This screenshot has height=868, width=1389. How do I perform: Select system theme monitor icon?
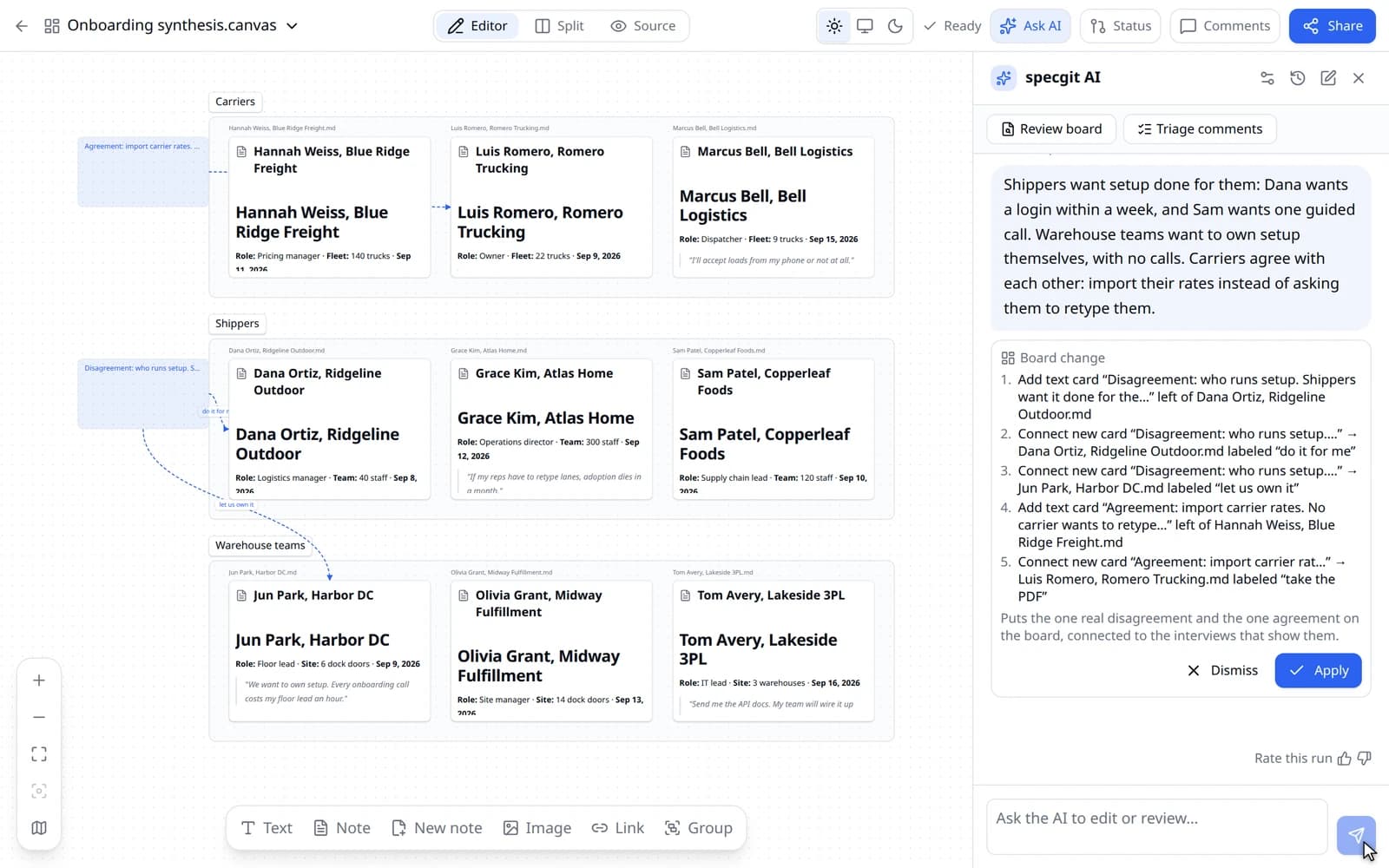click(865, 26)
